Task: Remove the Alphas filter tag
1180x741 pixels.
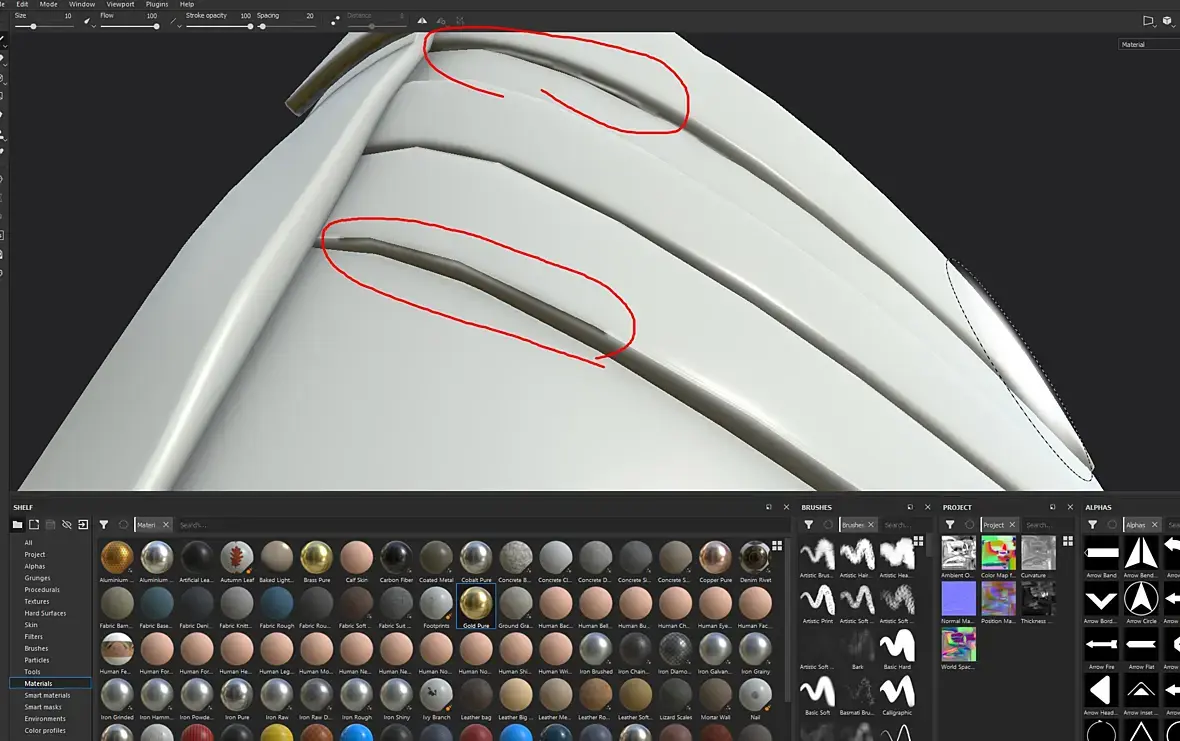Action: tap(1154, 524)
